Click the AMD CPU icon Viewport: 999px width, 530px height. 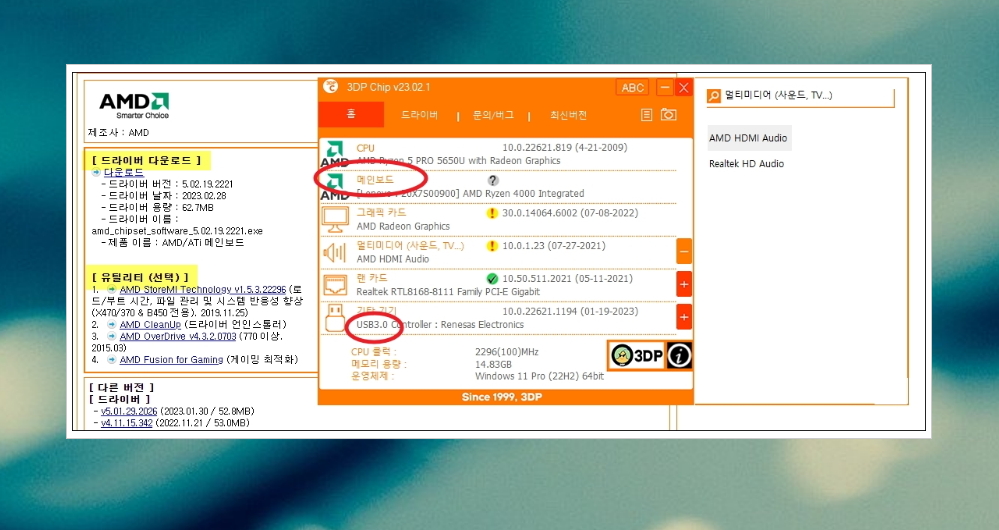[x=334, y=154]
